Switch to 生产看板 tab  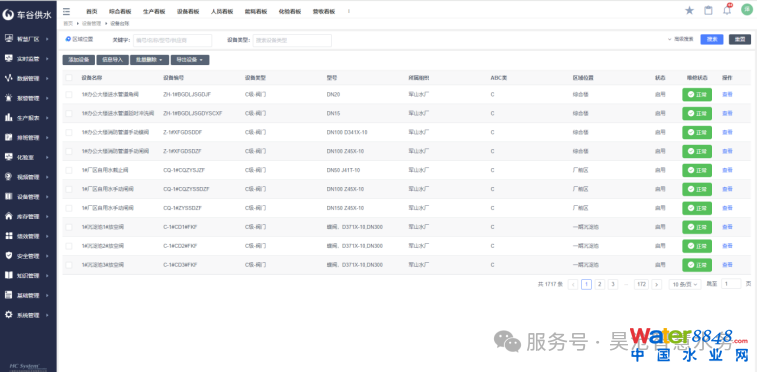click(x=154, y=12)
